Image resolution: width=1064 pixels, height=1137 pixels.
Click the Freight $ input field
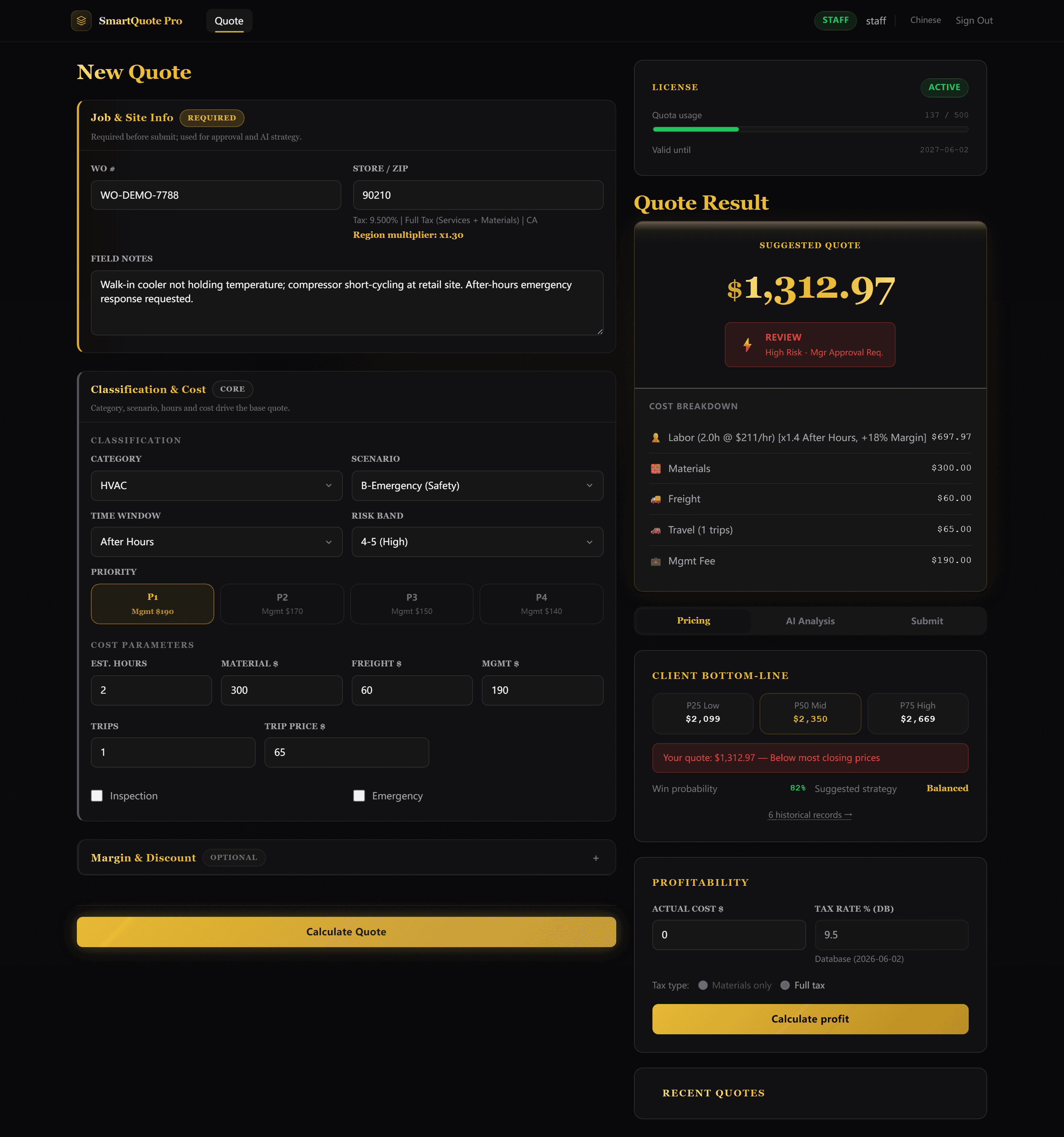pos(412,690)
